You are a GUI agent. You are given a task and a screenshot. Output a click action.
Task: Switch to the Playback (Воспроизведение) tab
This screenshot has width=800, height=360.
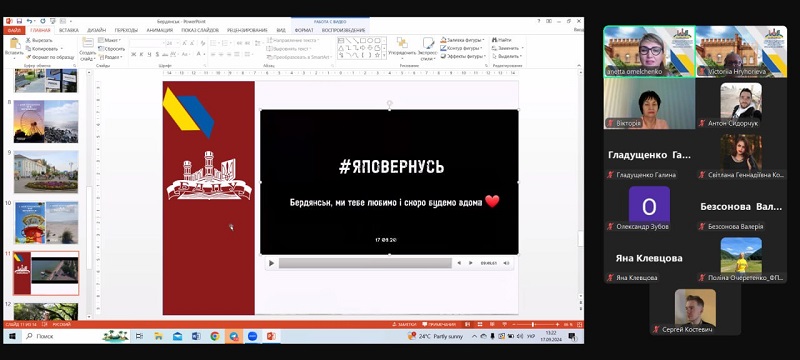click(343, 31)
